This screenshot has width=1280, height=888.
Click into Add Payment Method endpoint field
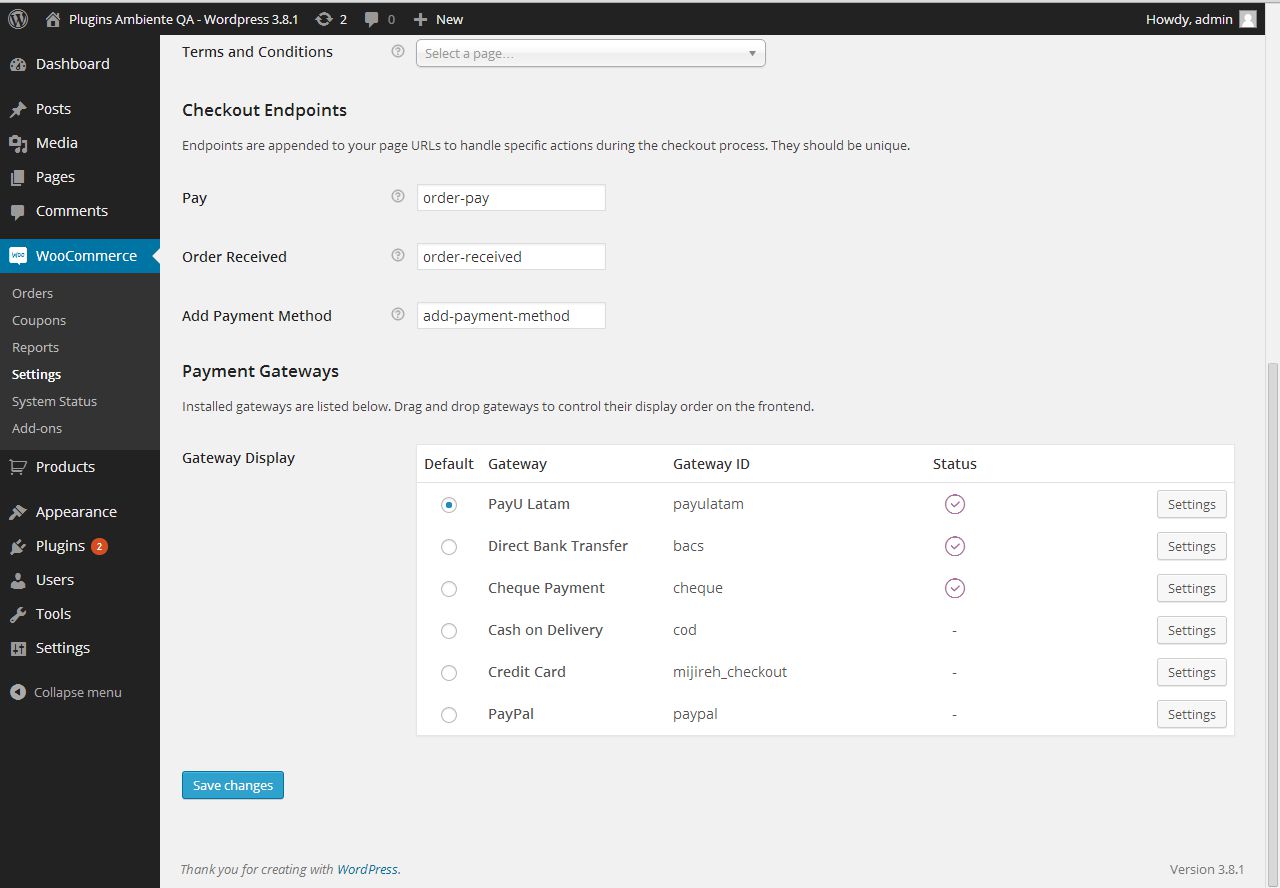(511, 316)
